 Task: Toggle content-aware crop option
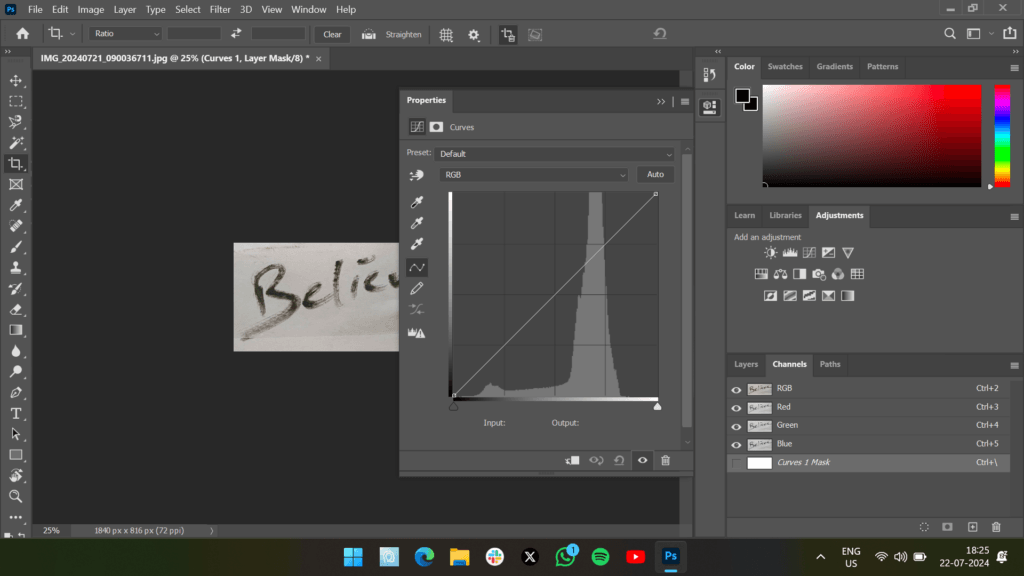535,35
